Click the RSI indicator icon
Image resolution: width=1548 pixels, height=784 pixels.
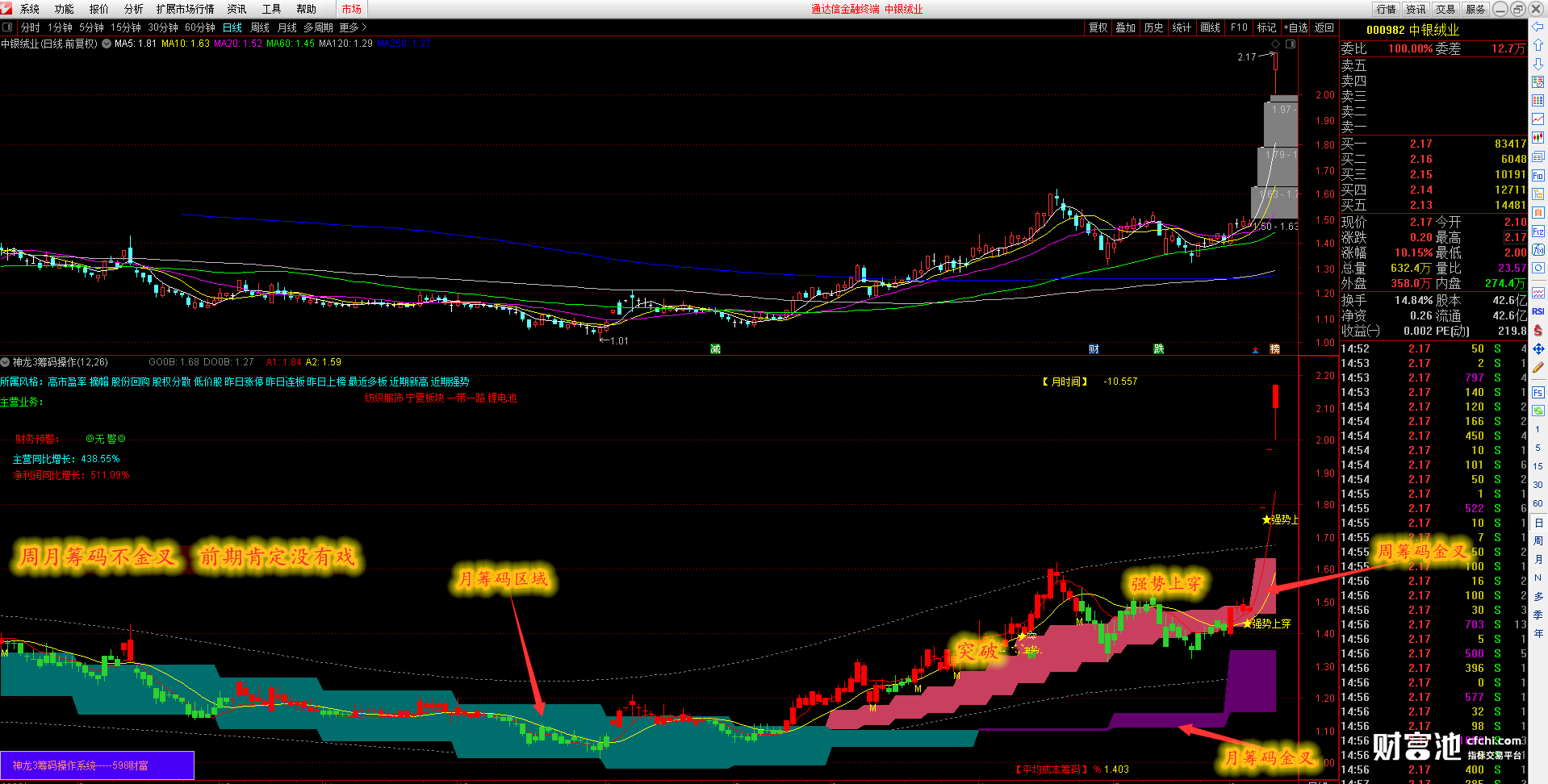point(1538,311)
